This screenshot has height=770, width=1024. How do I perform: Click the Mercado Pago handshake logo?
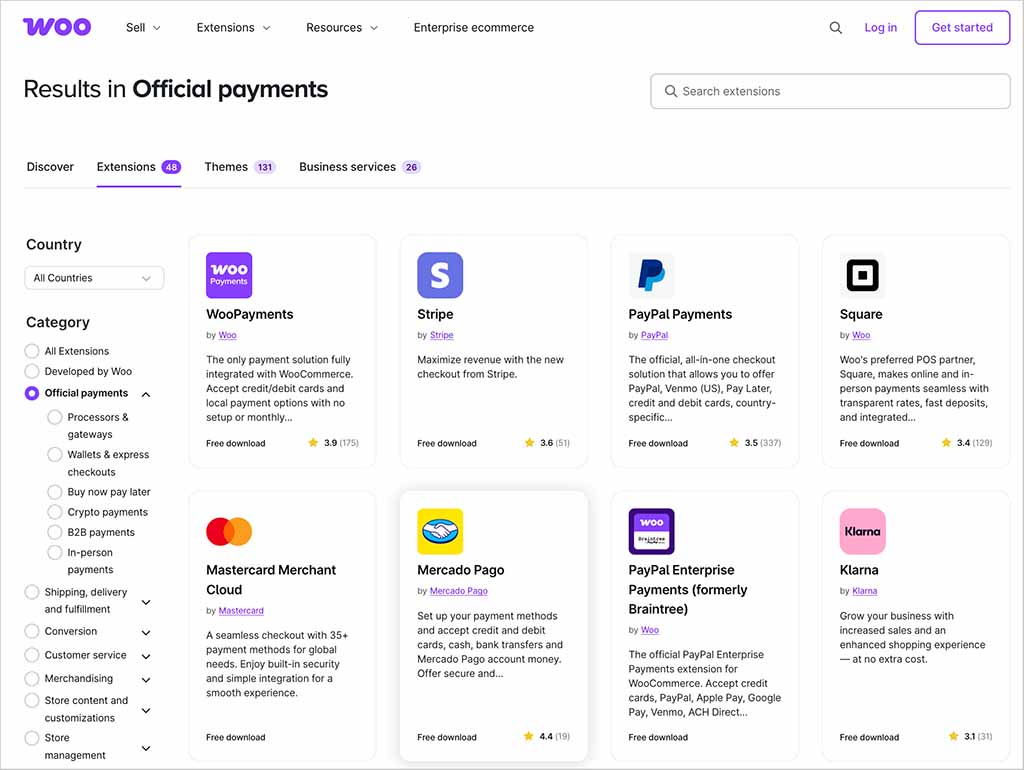point(440,531)
